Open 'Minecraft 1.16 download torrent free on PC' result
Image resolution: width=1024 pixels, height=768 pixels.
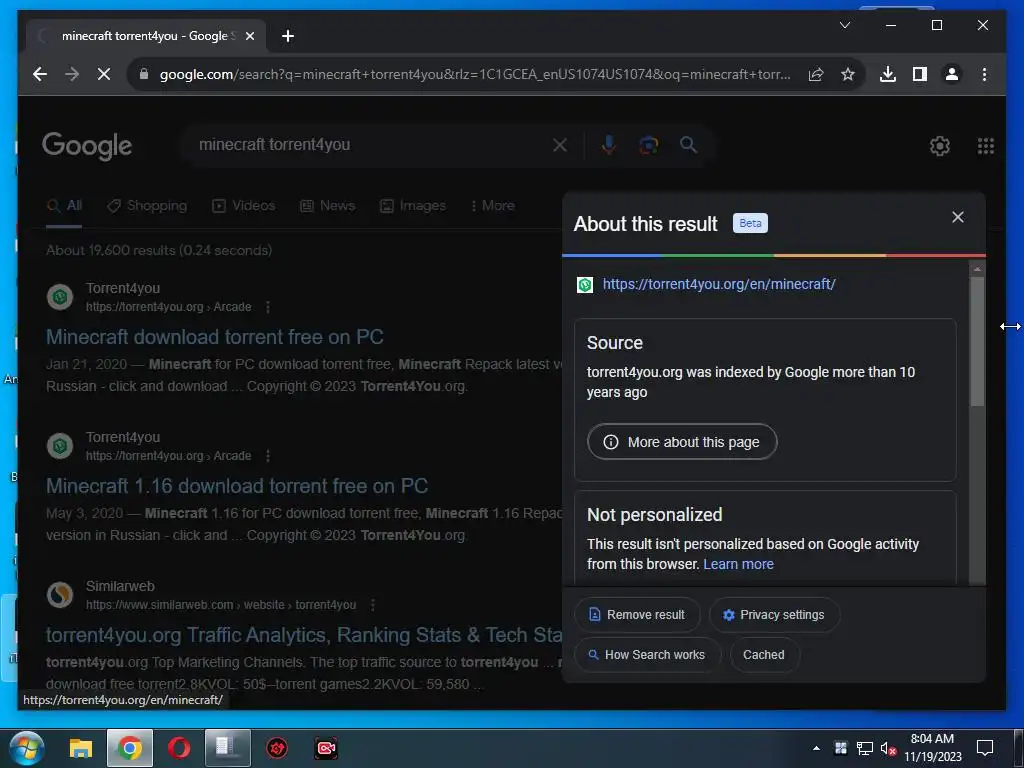pos(237,486)
